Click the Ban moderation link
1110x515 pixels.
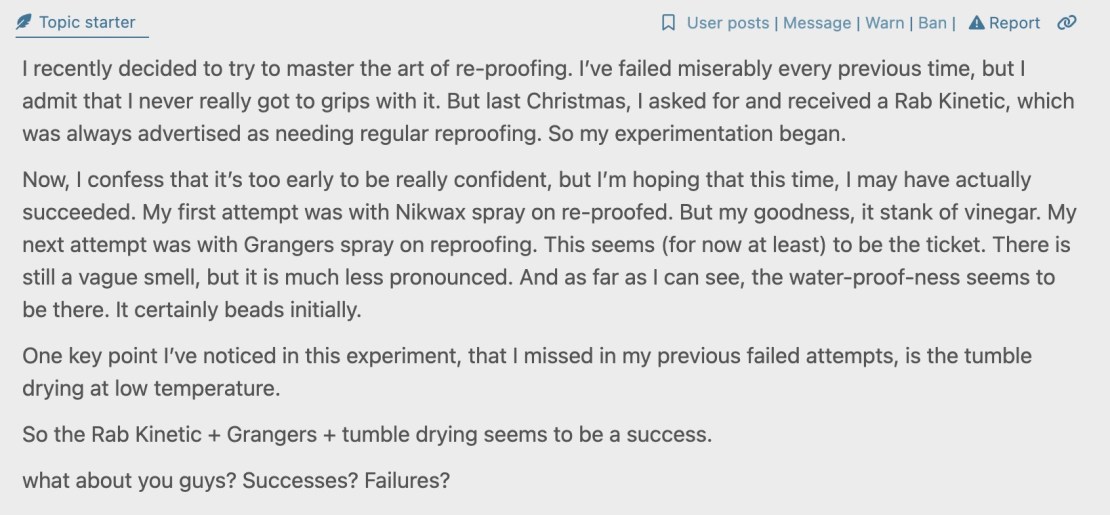[932, 22]
